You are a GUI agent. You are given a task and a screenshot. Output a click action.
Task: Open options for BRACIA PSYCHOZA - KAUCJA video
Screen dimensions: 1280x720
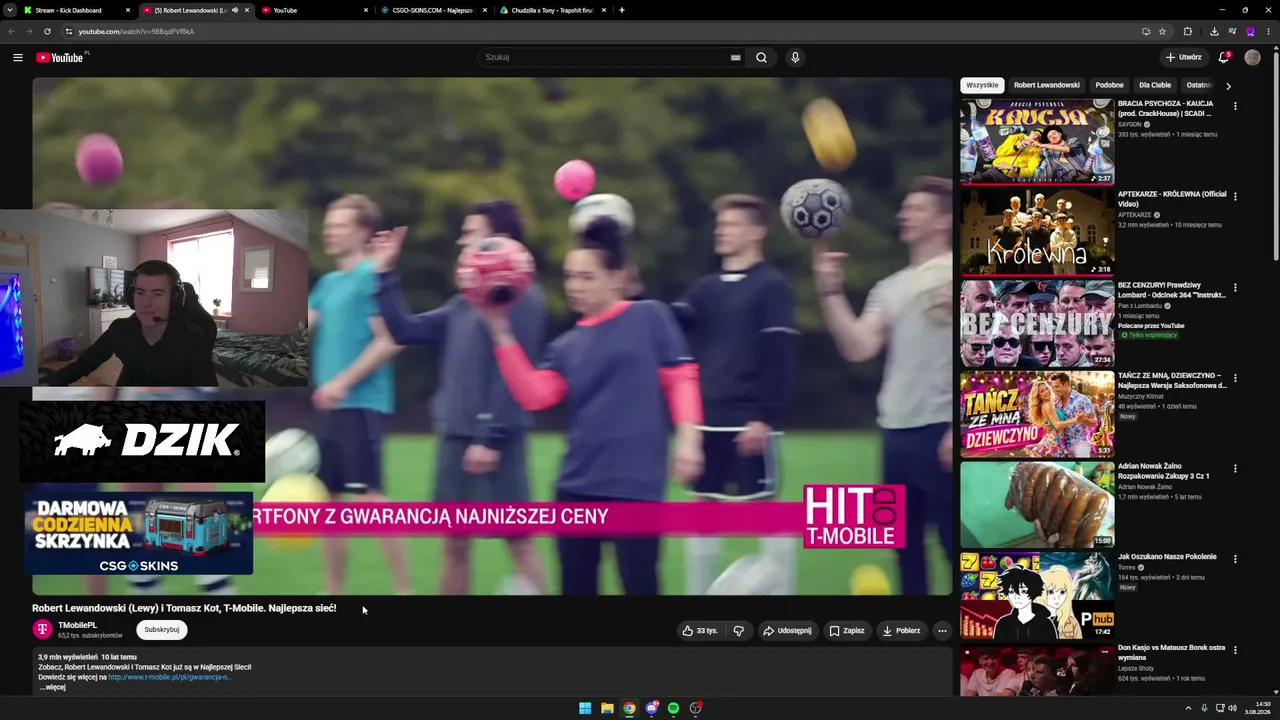point(1235,106)
